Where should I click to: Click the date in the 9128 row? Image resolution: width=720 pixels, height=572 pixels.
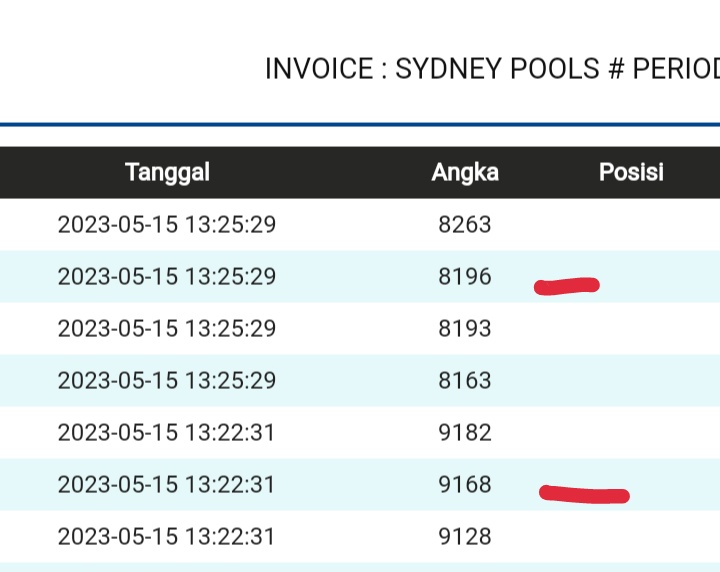166,536
